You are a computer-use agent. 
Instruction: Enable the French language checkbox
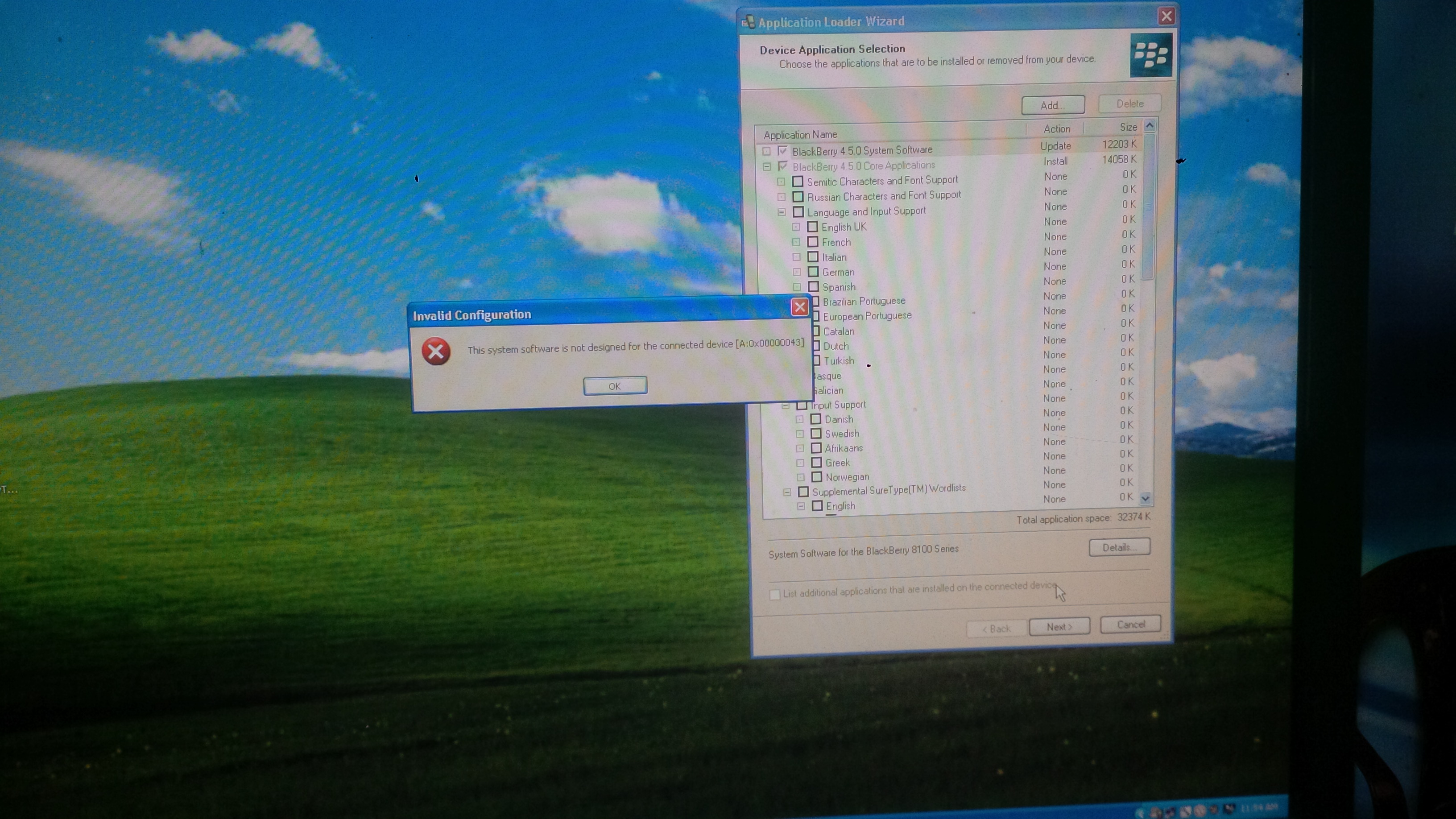tap(813, 242)
